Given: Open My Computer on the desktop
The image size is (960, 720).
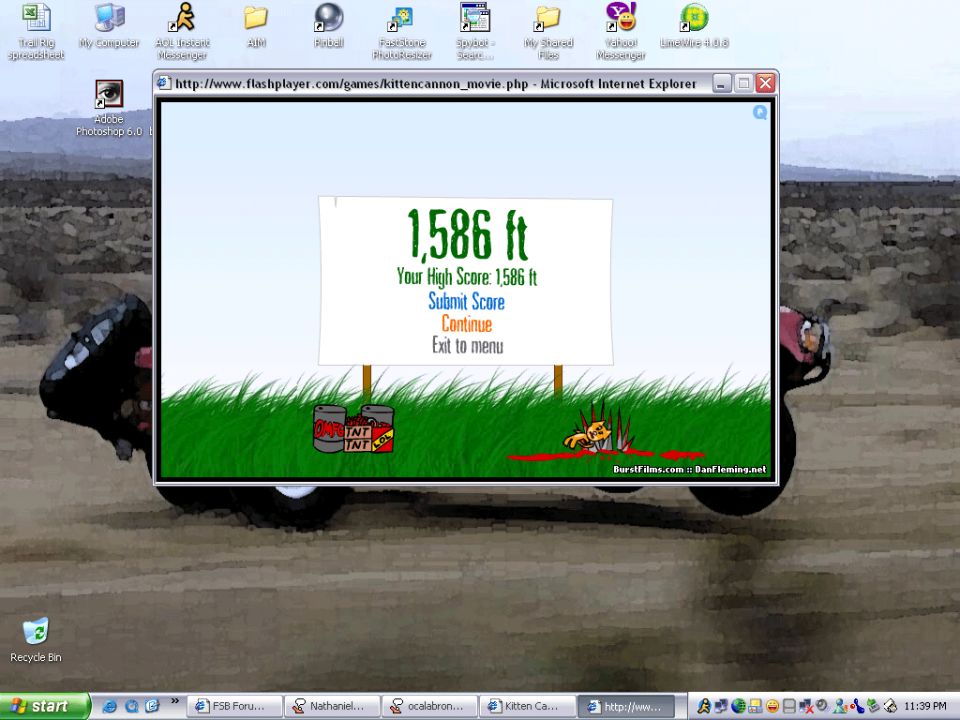Looking at the screenshot, I should tap(109, 26).
